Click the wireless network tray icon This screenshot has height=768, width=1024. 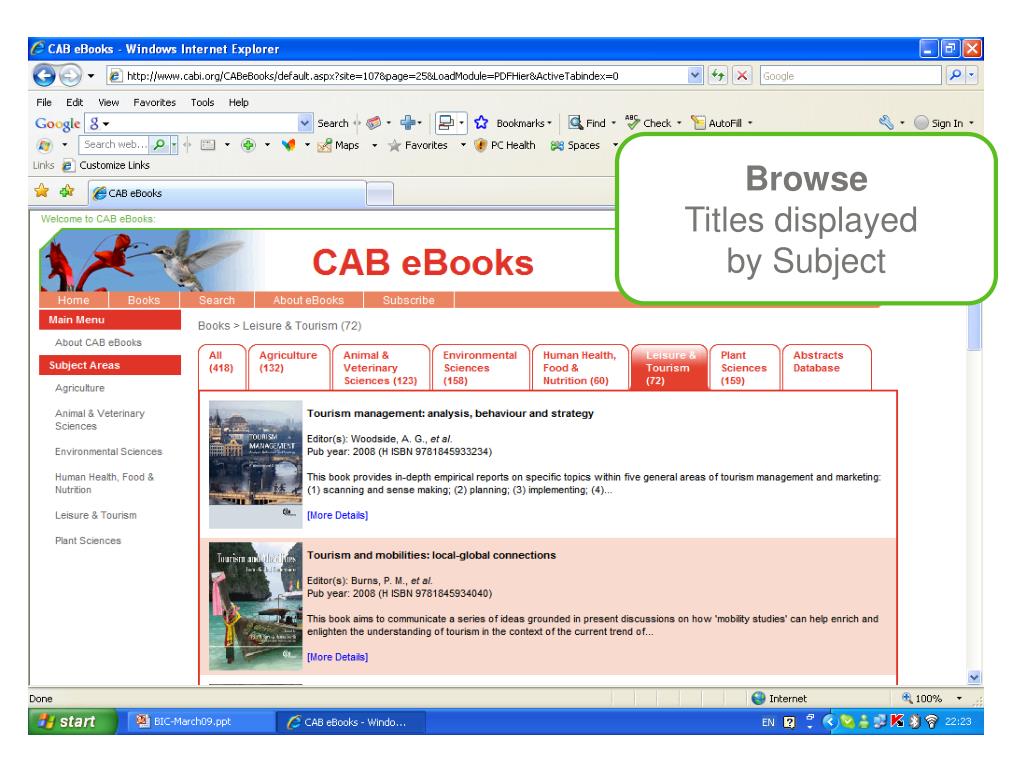[931, 721]
